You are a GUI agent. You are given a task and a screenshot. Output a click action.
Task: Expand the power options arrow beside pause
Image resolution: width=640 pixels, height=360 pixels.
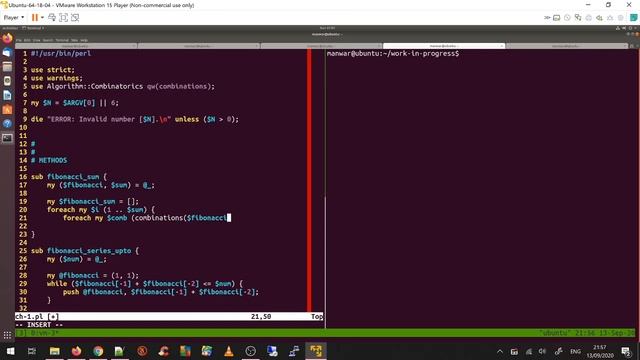[42, 18]
